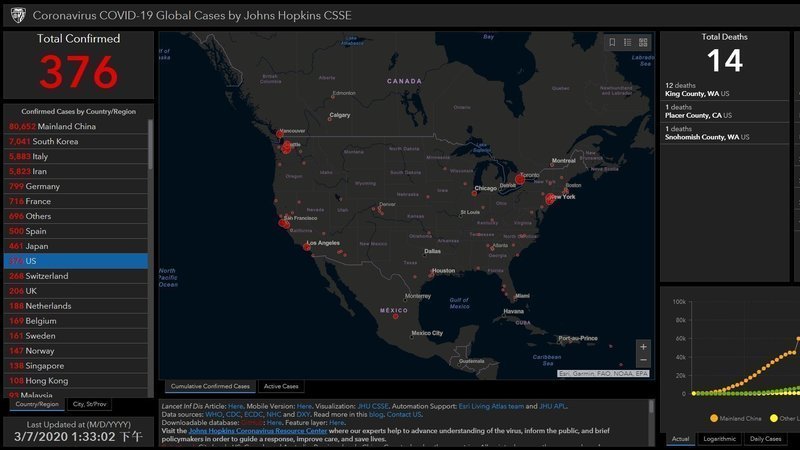The width and height of the screenshot is (800, 450).
Task: Select Sweden row in country list
Action: coord(76,336)
